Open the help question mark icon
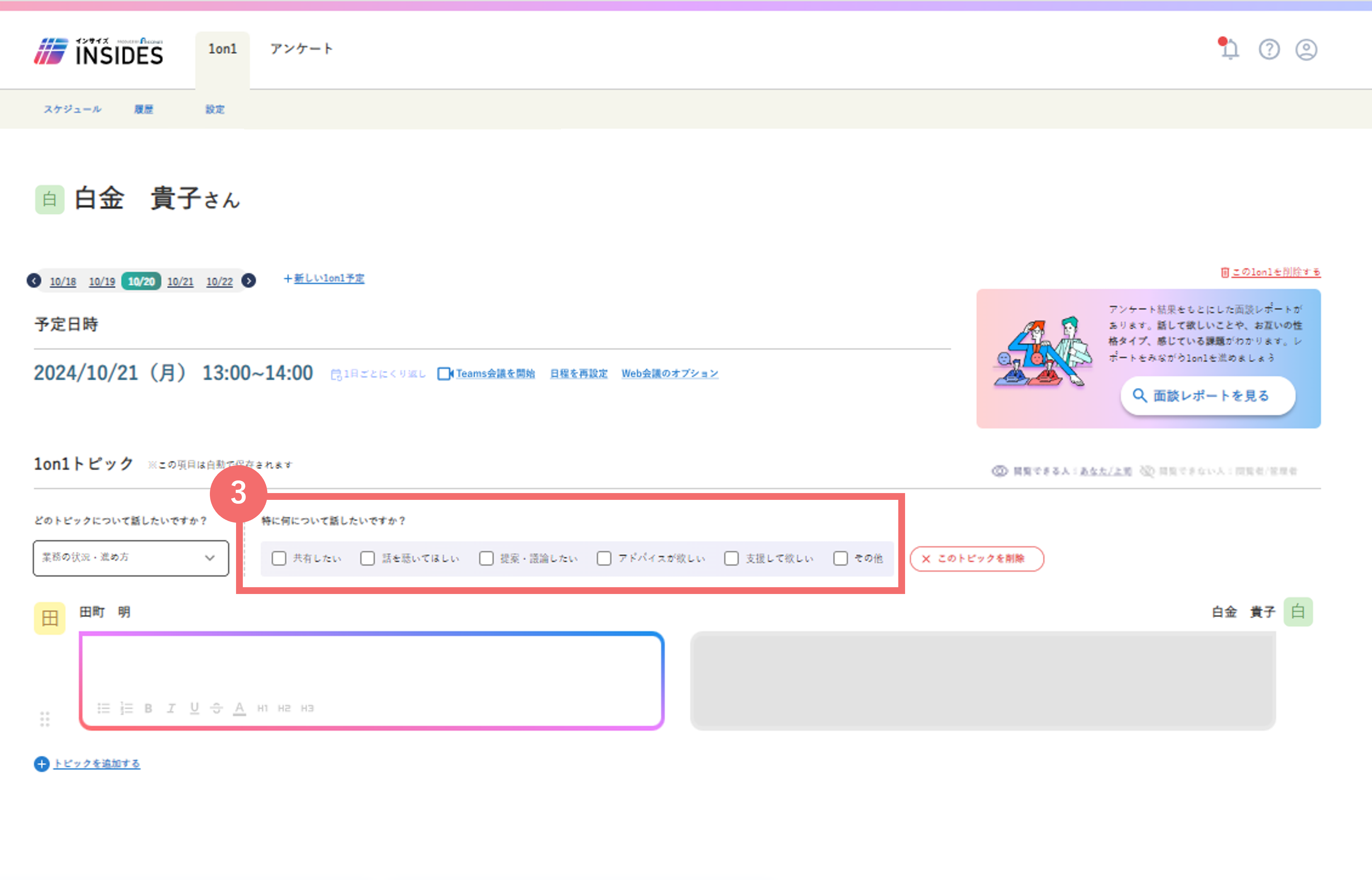 tap(1269, 50)
